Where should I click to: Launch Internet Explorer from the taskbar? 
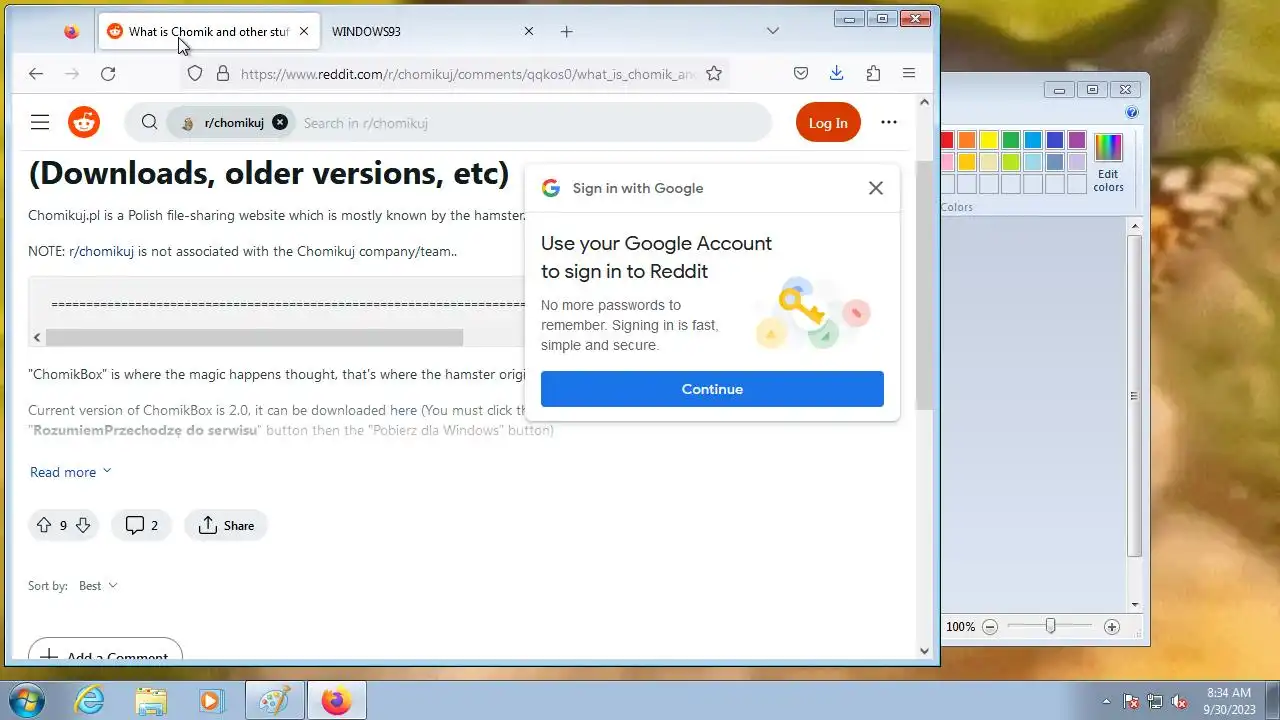[x=90, y=701]
